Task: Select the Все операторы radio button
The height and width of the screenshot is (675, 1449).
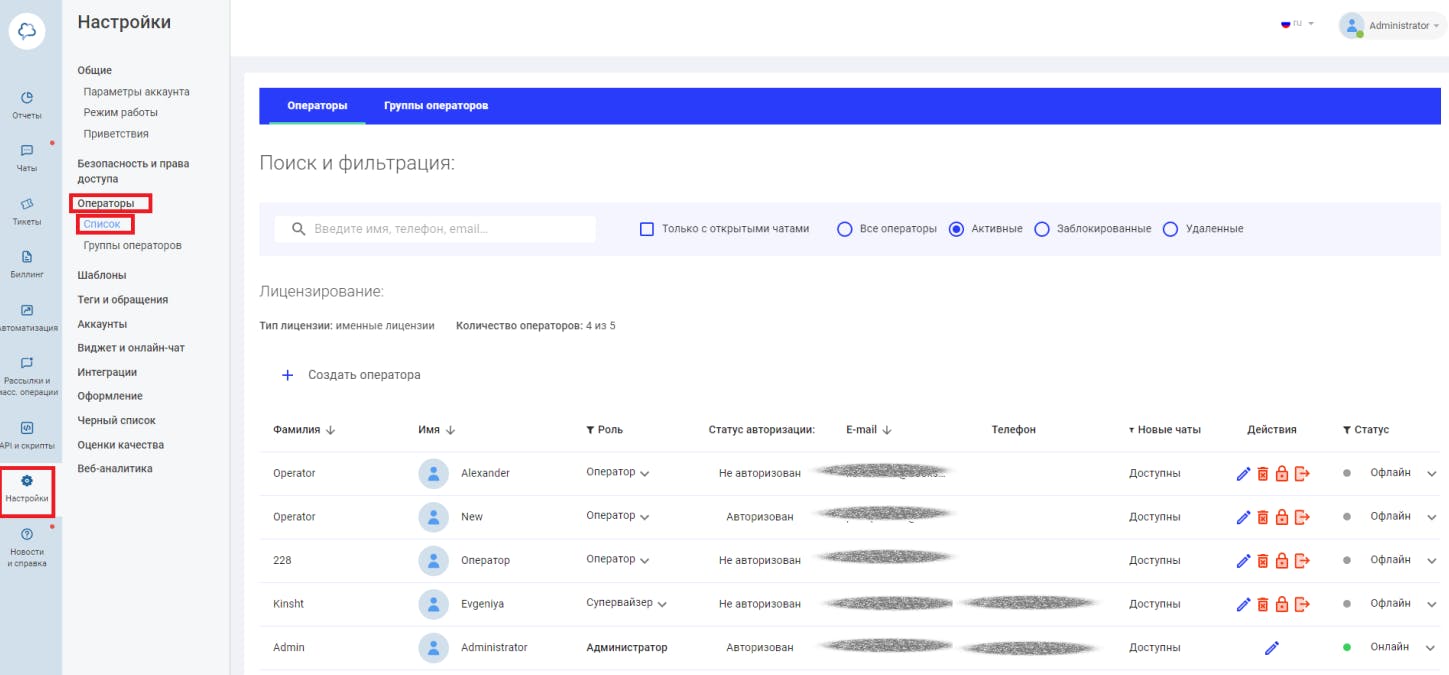Action: tap(844, 229)
